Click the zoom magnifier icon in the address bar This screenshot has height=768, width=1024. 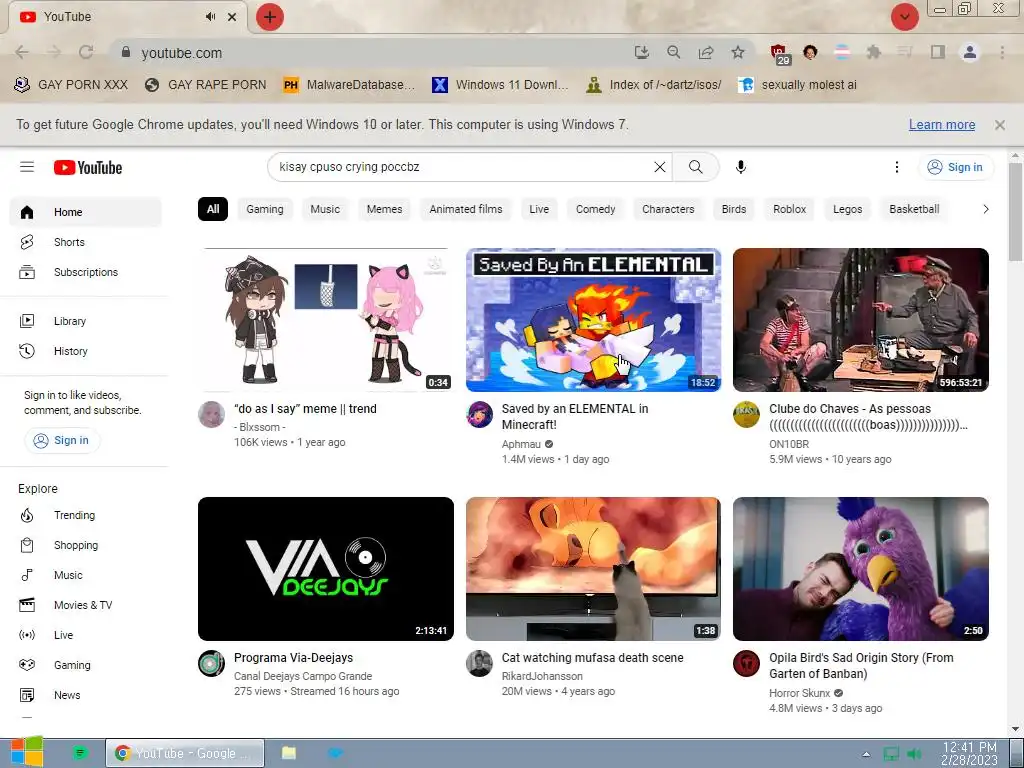673,52
